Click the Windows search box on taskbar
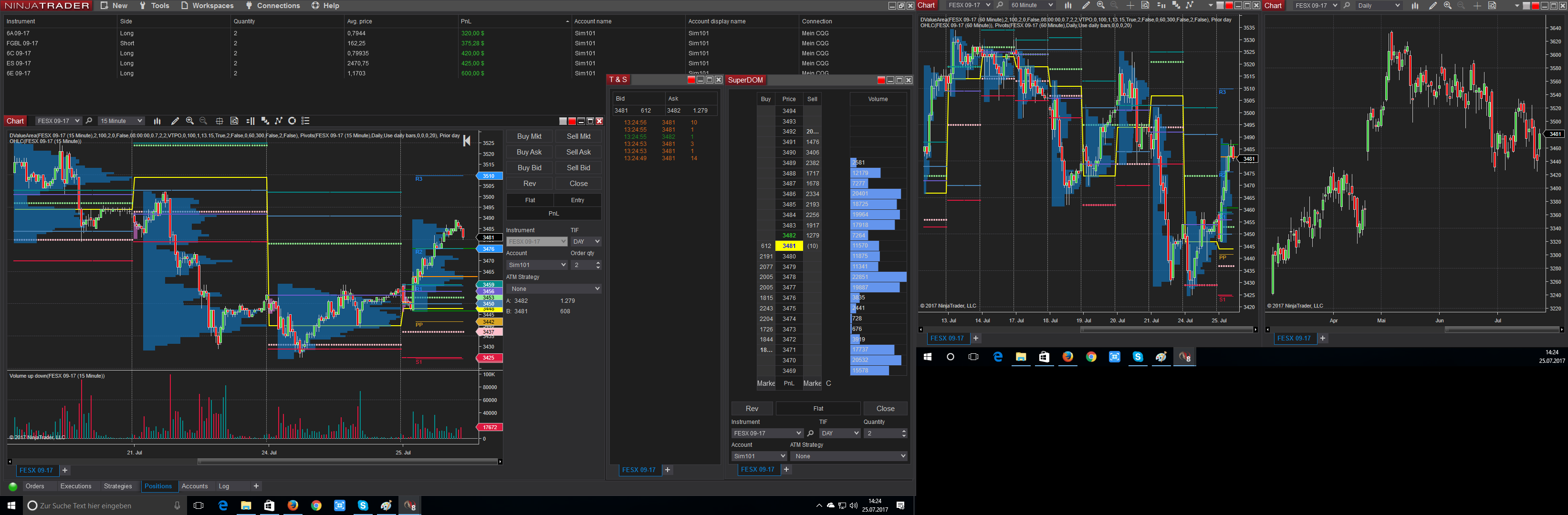This screenshot has width=1568, height=515. coord(104,505)
